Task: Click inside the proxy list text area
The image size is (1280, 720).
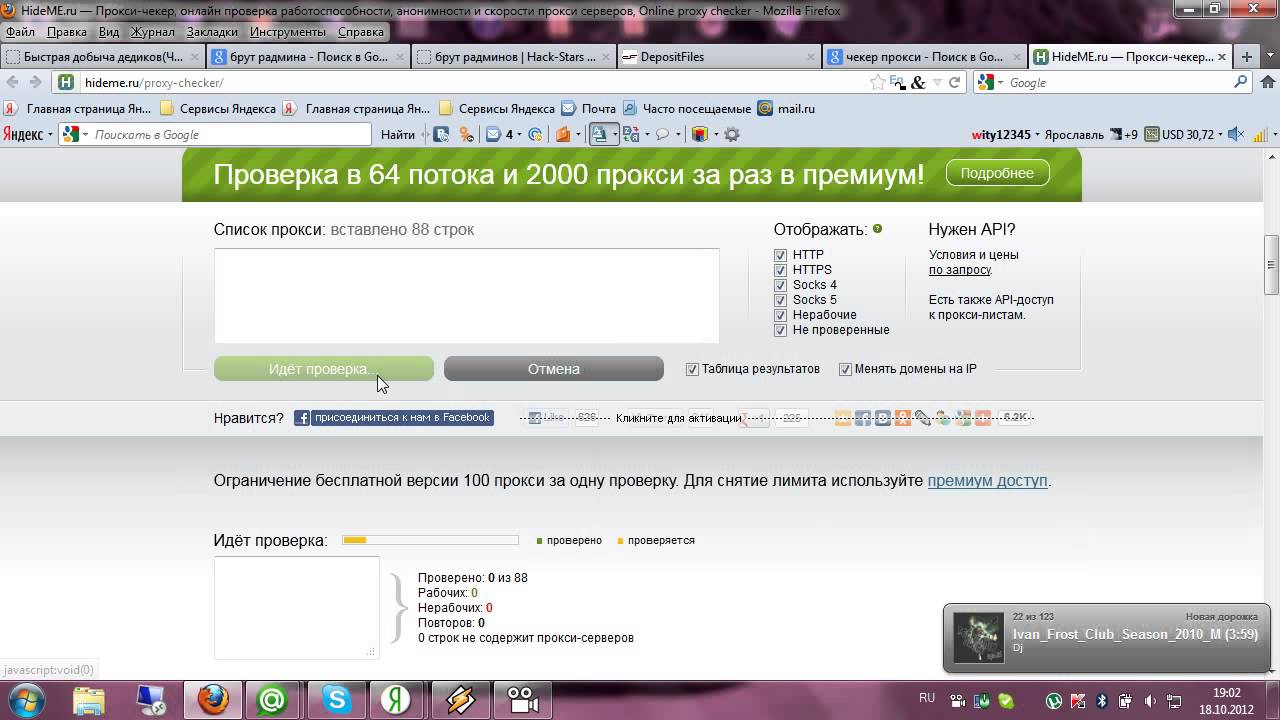Action: coord(466,296)
